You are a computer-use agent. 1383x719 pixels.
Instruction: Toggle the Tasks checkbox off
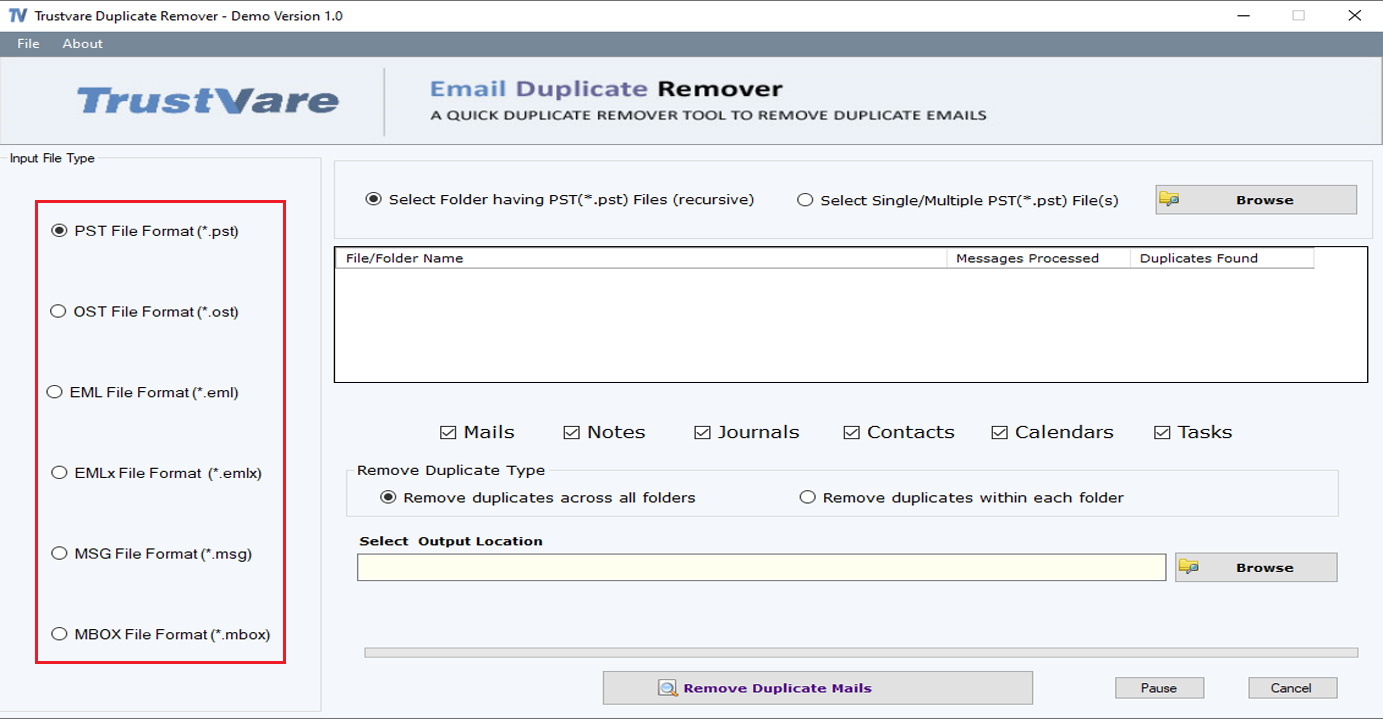pyautogui.click(x=1161, y=432)
